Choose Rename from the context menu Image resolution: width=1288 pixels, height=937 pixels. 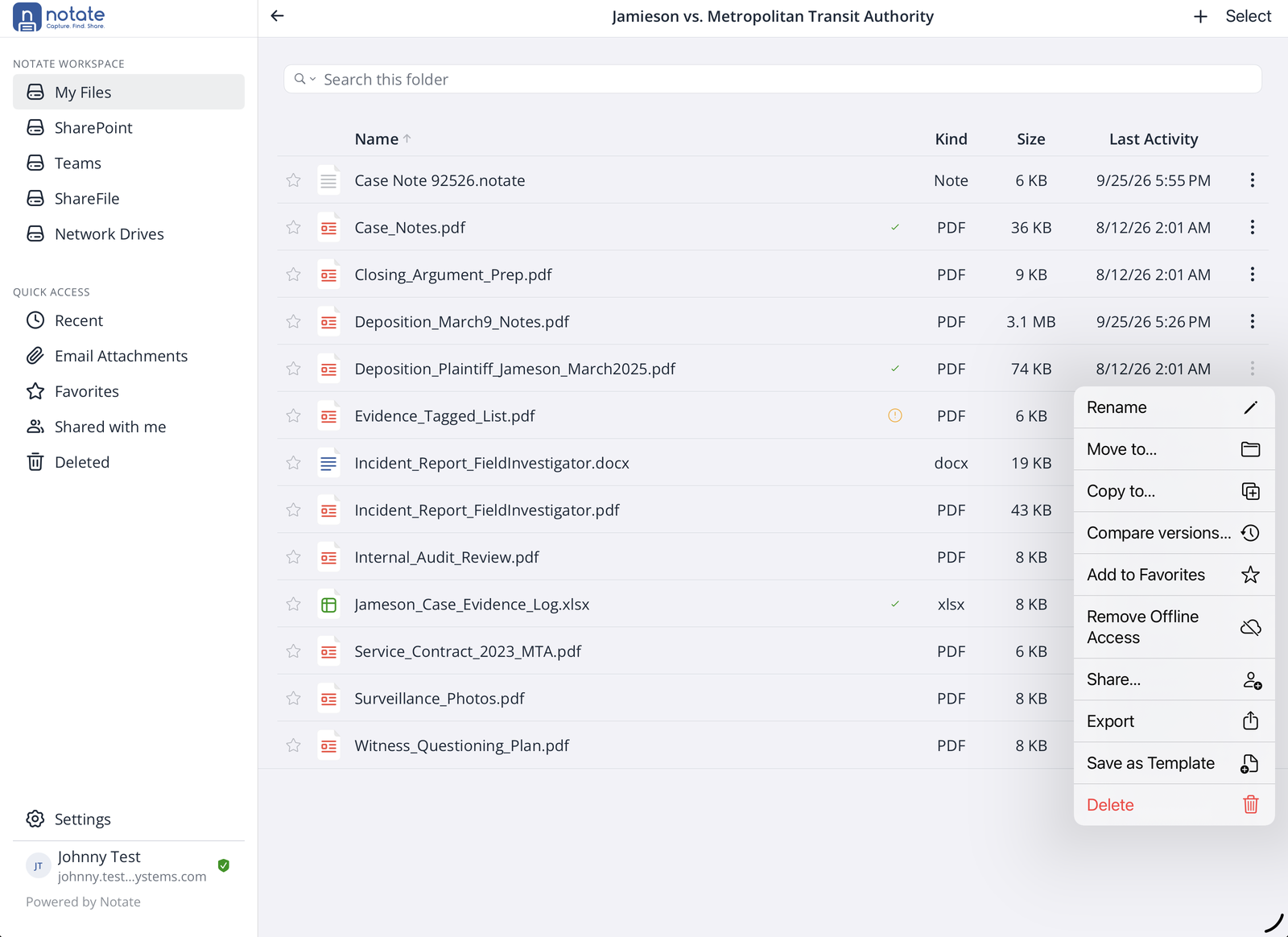pyautogui.click(x=1174, y=407)
